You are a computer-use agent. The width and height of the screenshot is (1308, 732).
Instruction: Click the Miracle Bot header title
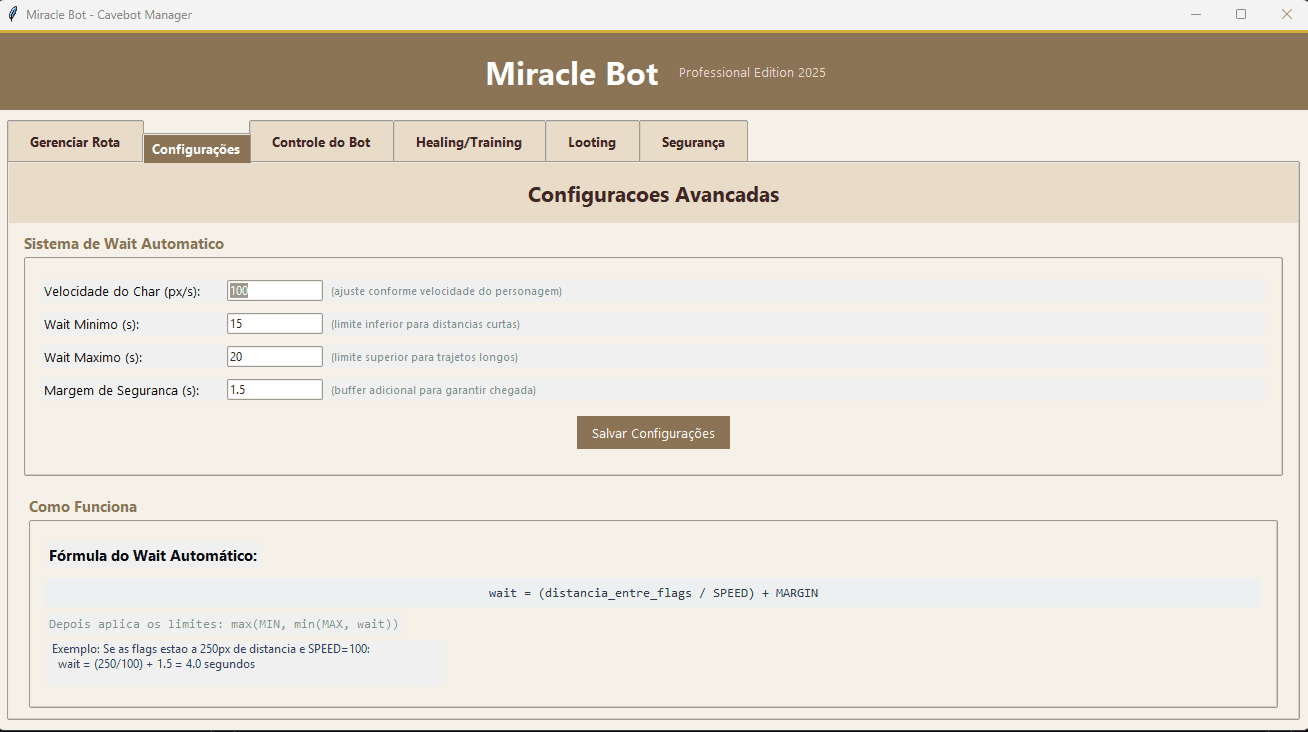pyautogui.click(x=572, y=72)
